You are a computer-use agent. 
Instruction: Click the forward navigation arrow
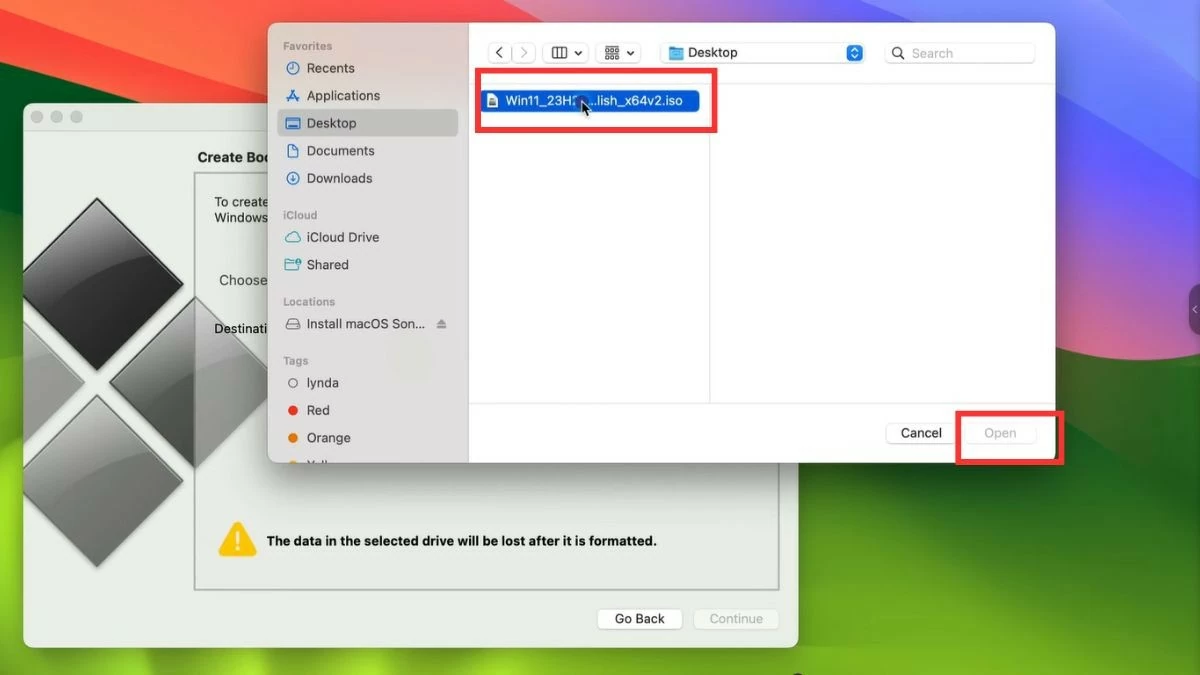(524, 53)
